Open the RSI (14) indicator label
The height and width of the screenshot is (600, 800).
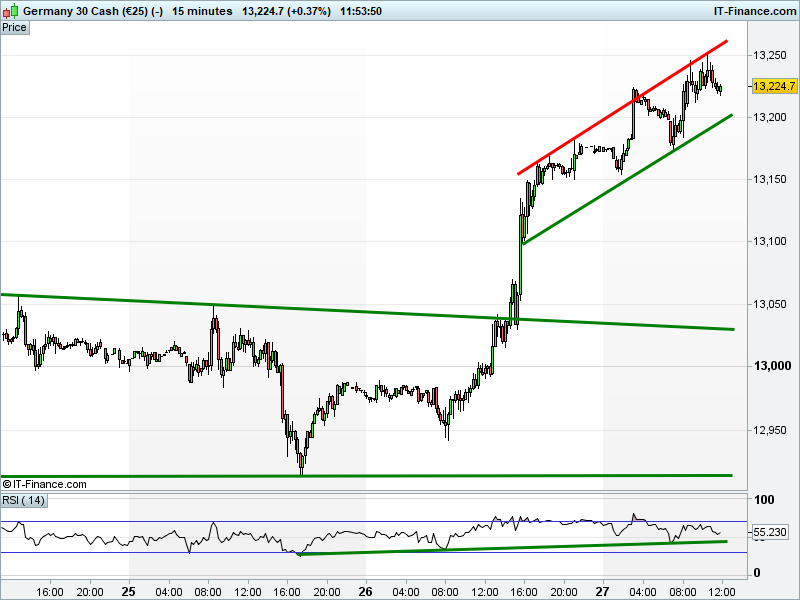[x=23, y=500]
